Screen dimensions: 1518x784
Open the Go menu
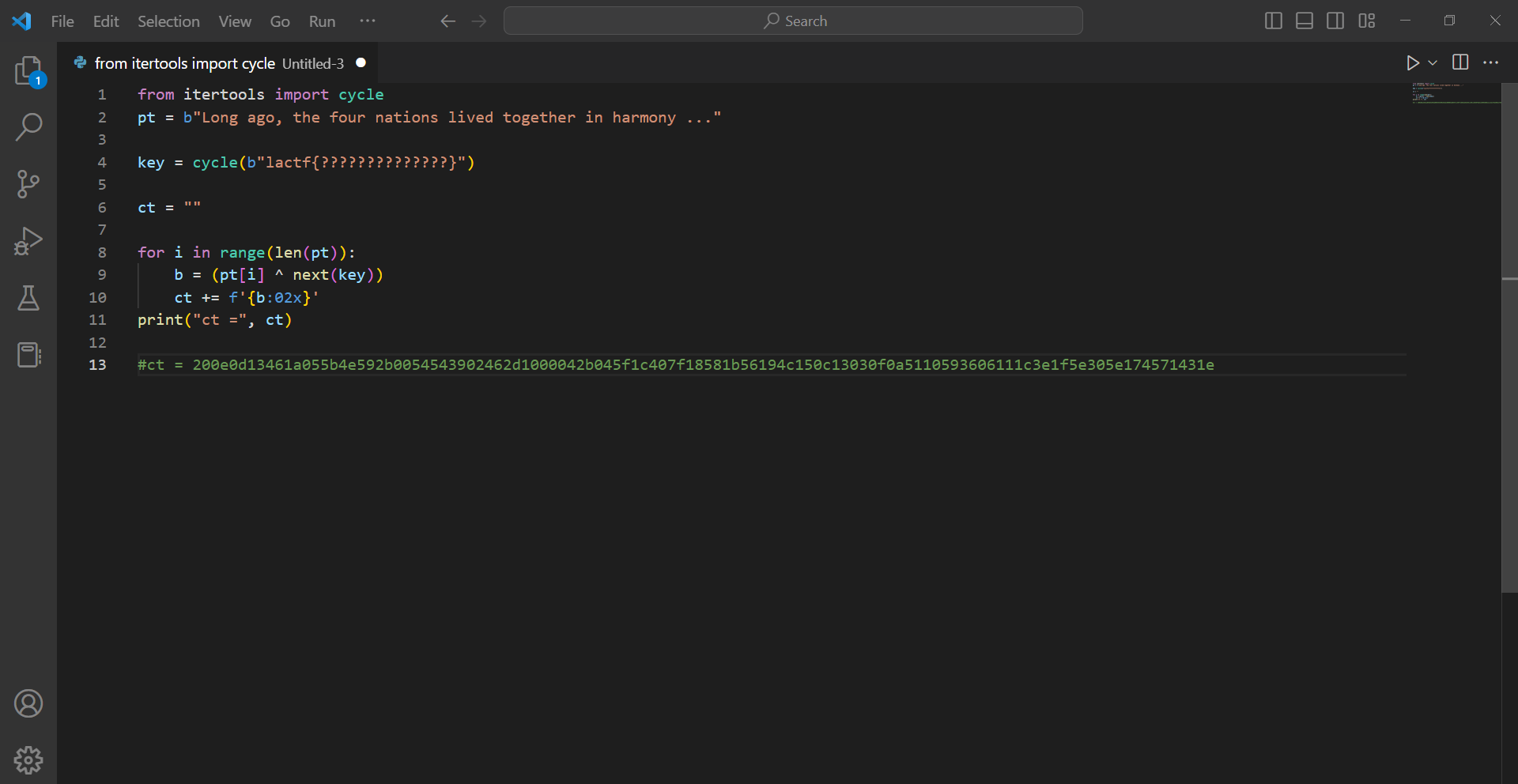point(280,21)
